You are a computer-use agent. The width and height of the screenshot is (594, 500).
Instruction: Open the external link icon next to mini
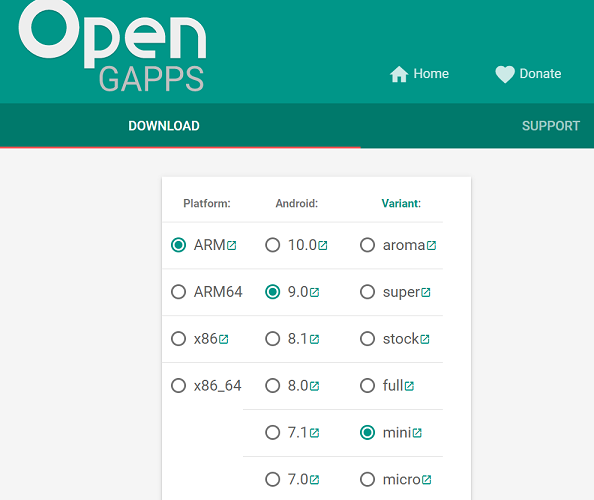[x=417, y=433]
